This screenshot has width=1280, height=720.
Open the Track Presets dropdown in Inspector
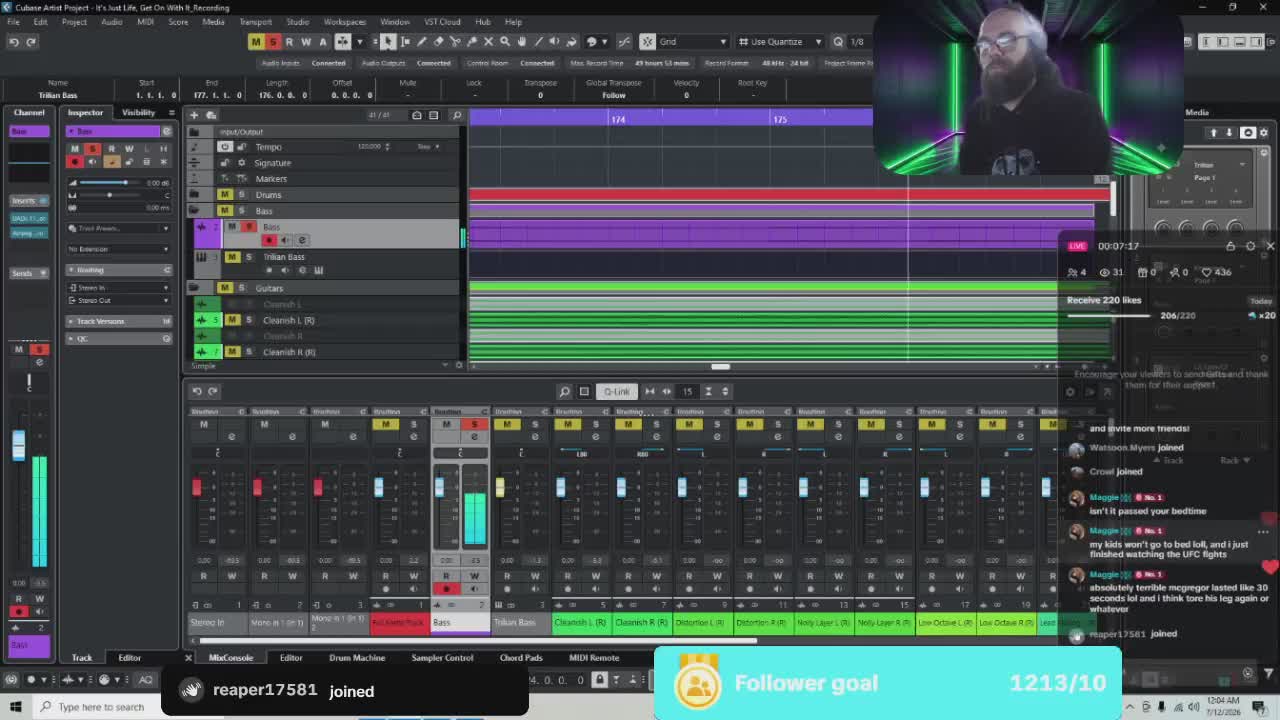pyautogui.click(x=118, y=228)
